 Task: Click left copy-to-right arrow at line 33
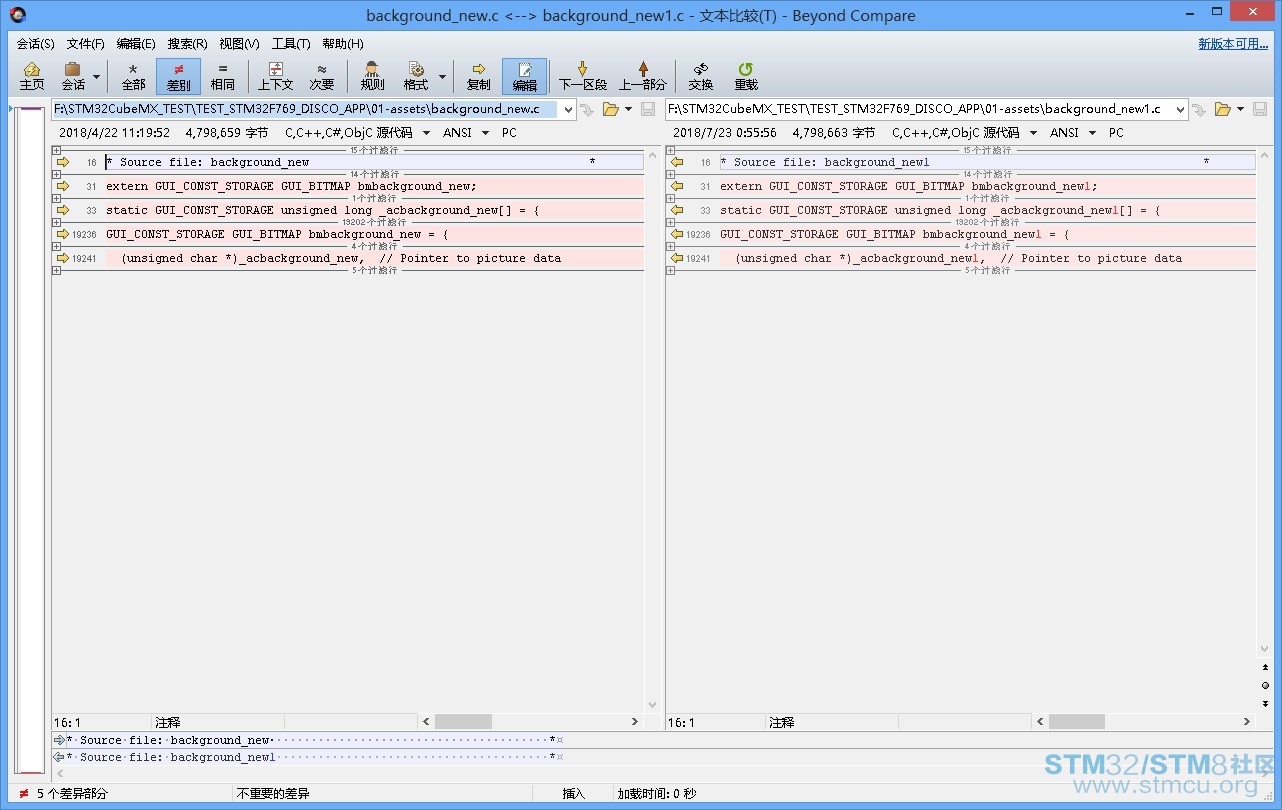point(63,210)
